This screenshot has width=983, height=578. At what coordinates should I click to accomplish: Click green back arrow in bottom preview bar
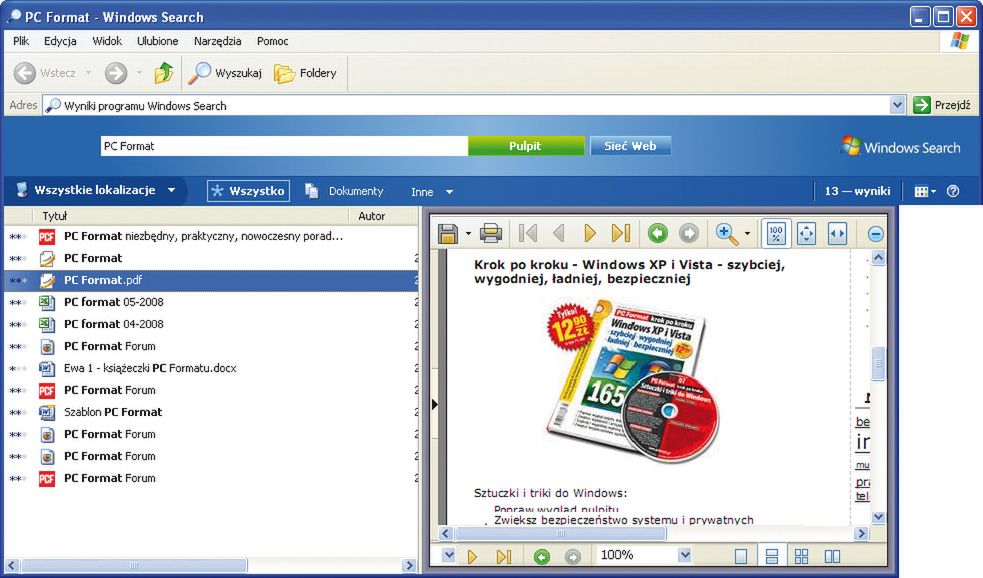point(542,556)
